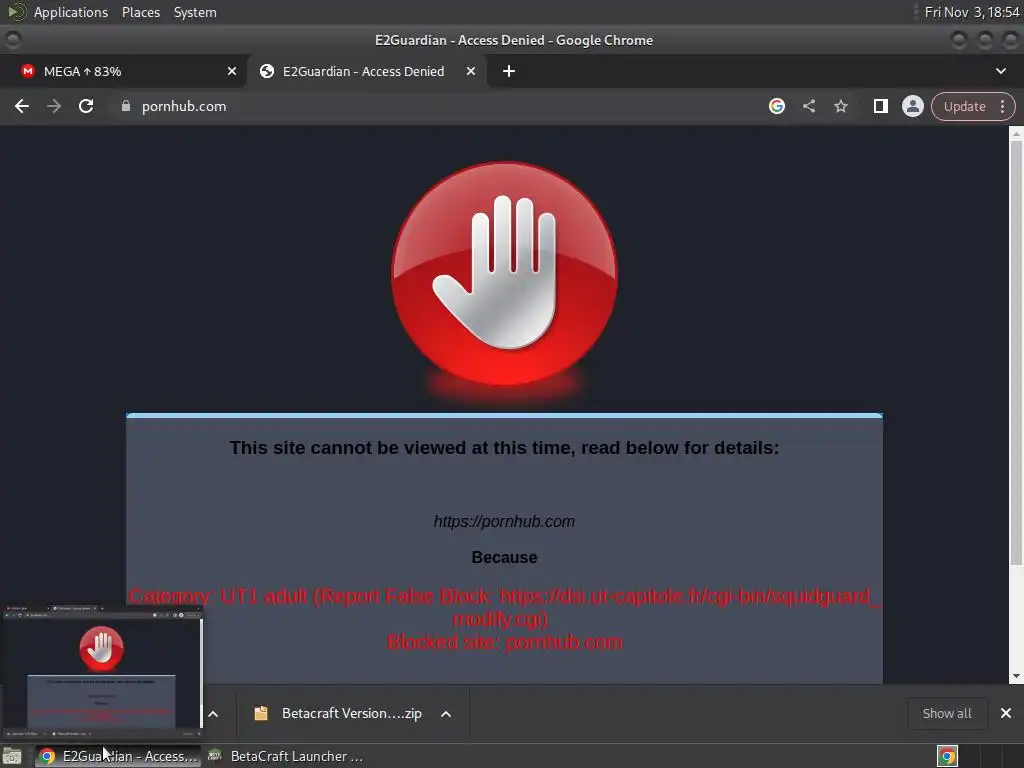Switch to the MEGA 83% tab

pyautogui.click(x=124, y=71)
